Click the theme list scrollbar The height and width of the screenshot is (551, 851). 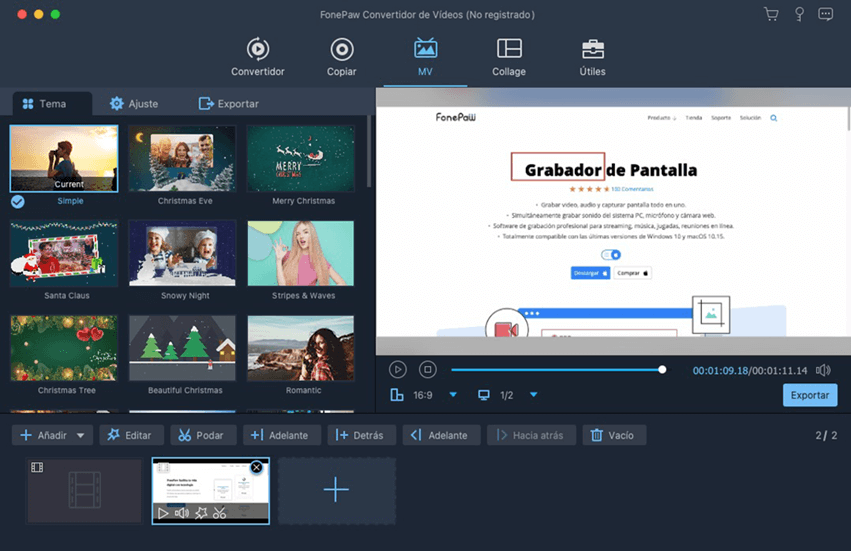click(369, 151)
